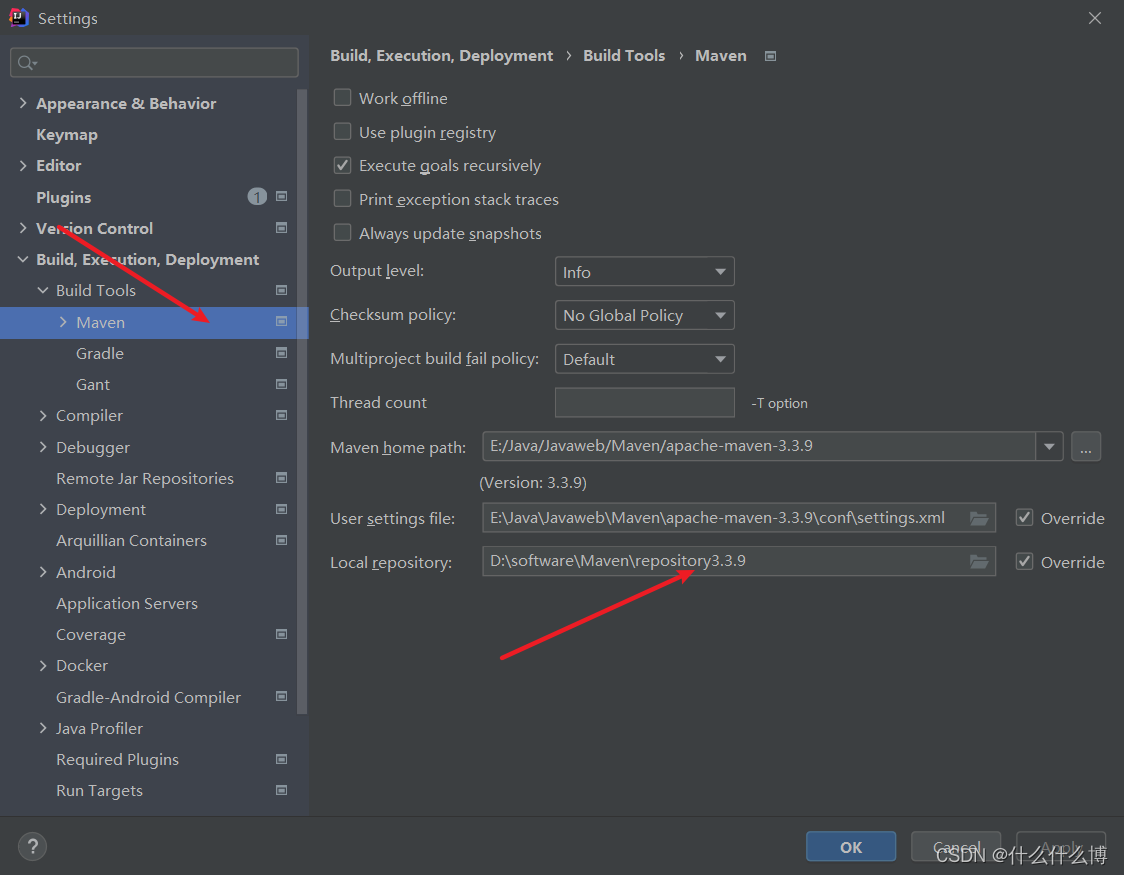Select Gradle under Build Tools
Viewport: 1124px width, 875px height.
click(100, 353)
